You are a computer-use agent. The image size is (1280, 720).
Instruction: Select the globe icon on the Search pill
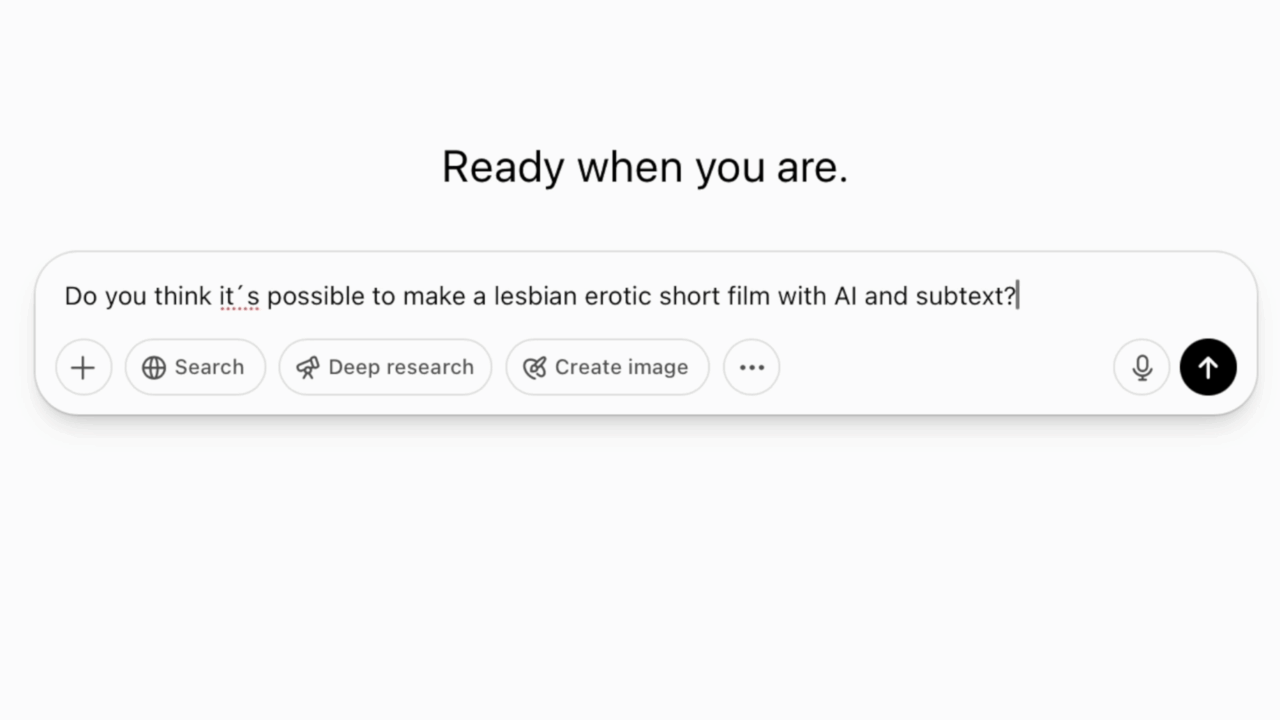155,367
